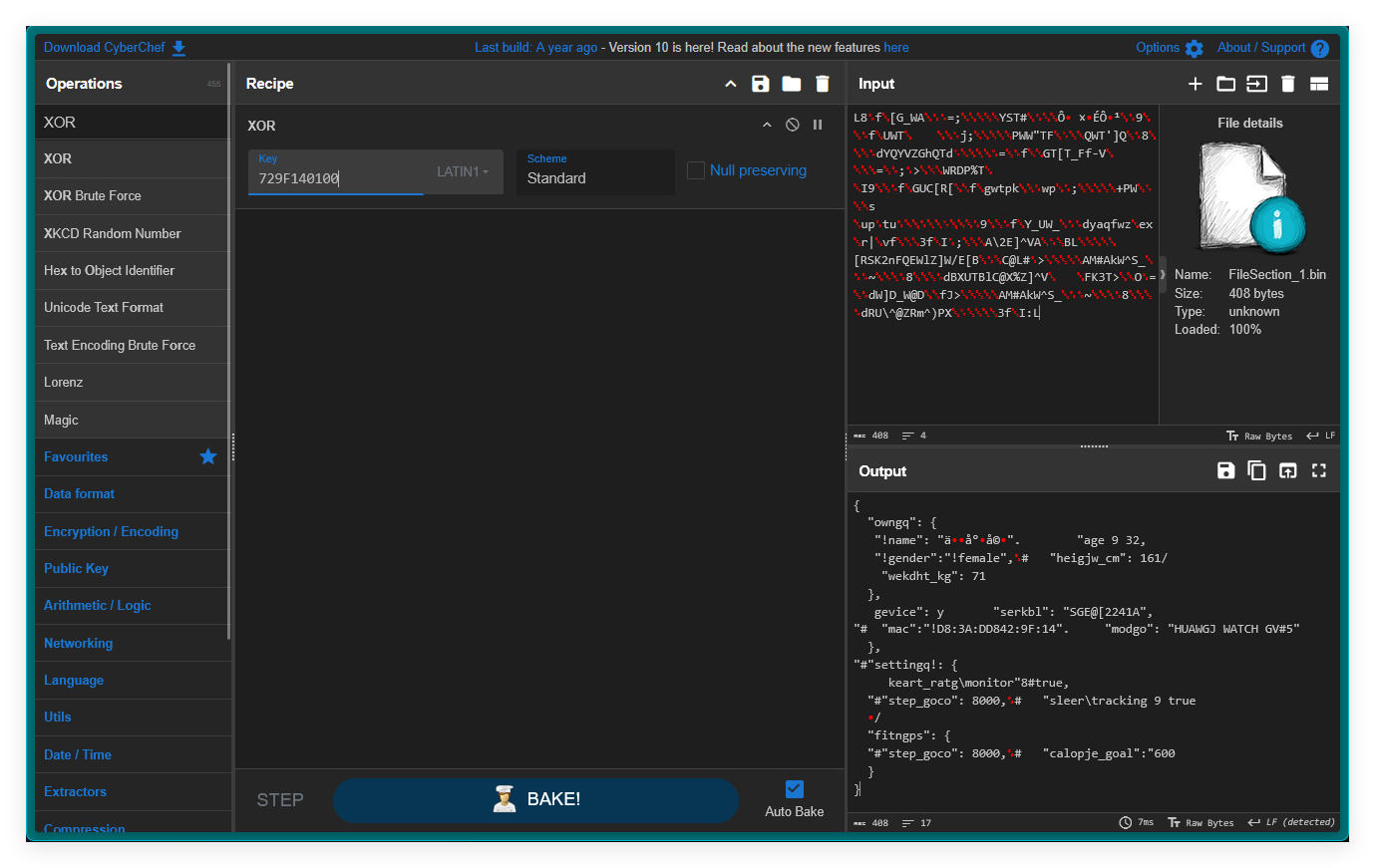
Task: Follow the 'here' new features link
Action: click(x=896, y=48)
